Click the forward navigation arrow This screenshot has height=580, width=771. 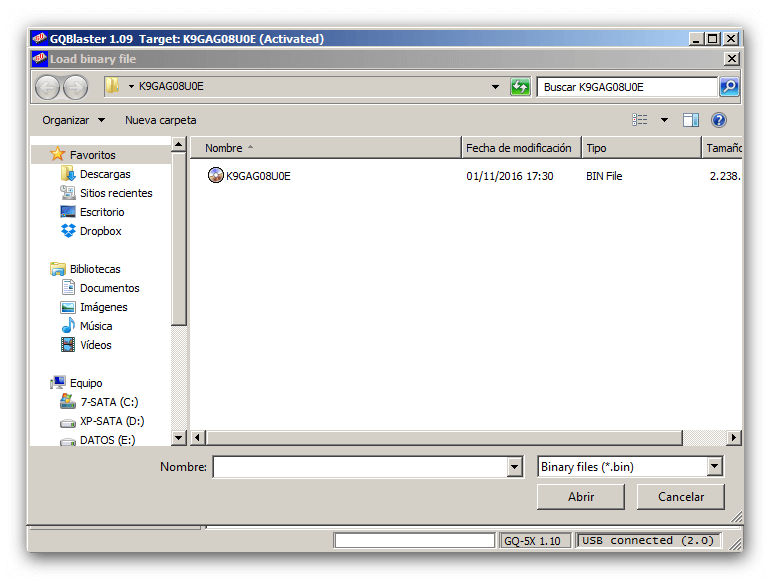(75, 87)
